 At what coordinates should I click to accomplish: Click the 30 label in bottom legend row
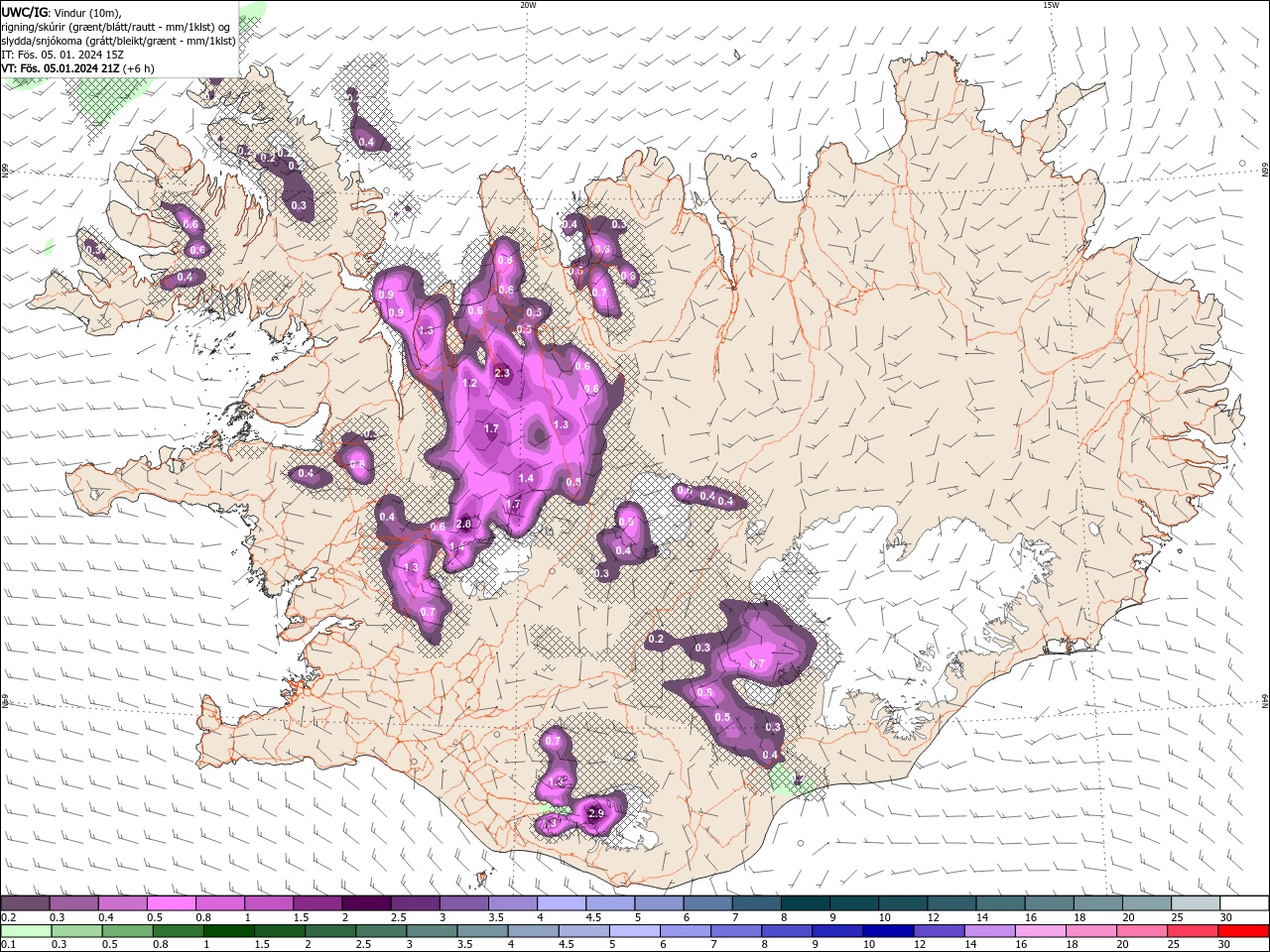(x=1222, y=945)
